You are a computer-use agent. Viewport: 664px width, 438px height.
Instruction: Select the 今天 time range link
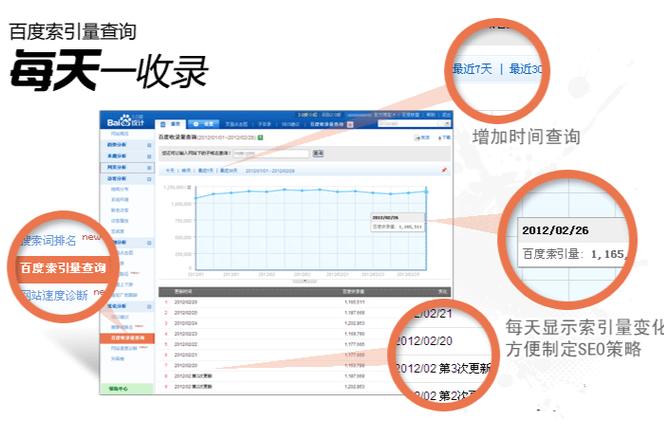click(170, 170)
